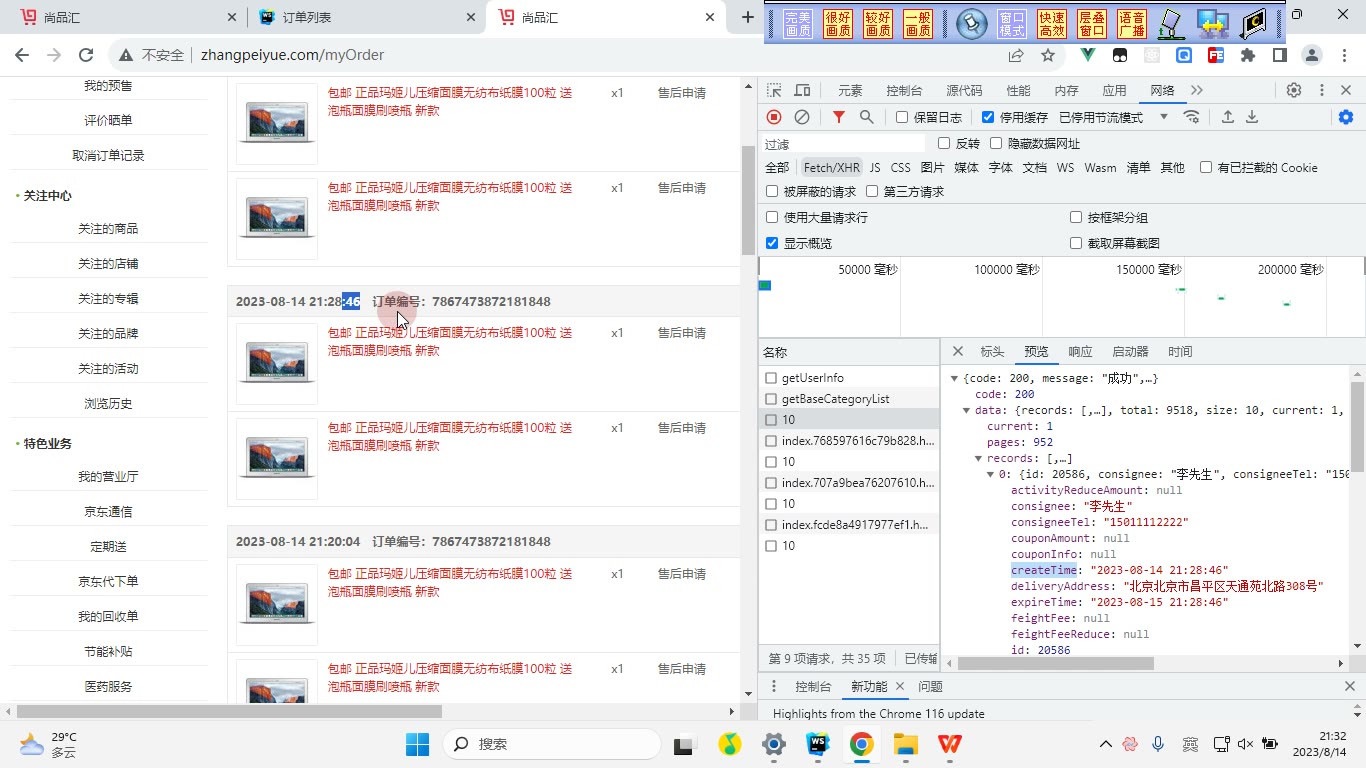Import HAR file with upload arrow
The image size is (1366, 768).
[1228, 117]
